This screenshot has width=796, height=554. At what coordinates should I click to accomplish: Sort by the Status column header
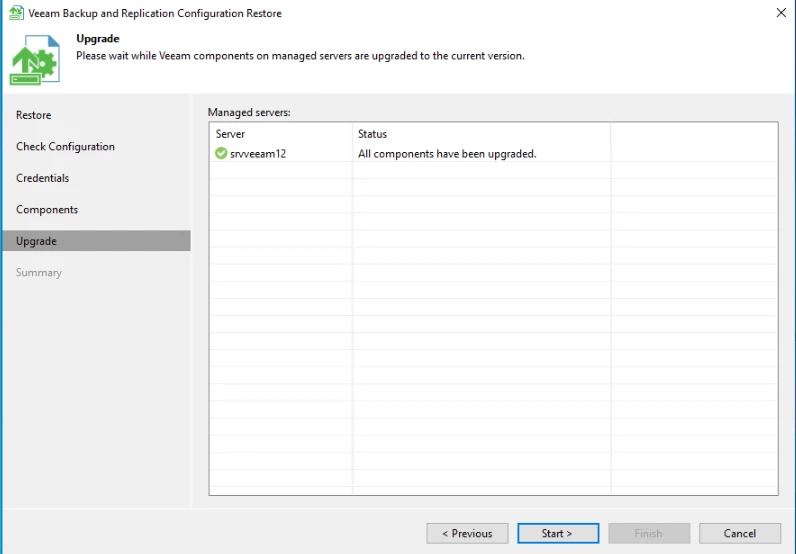pos(481,134)
